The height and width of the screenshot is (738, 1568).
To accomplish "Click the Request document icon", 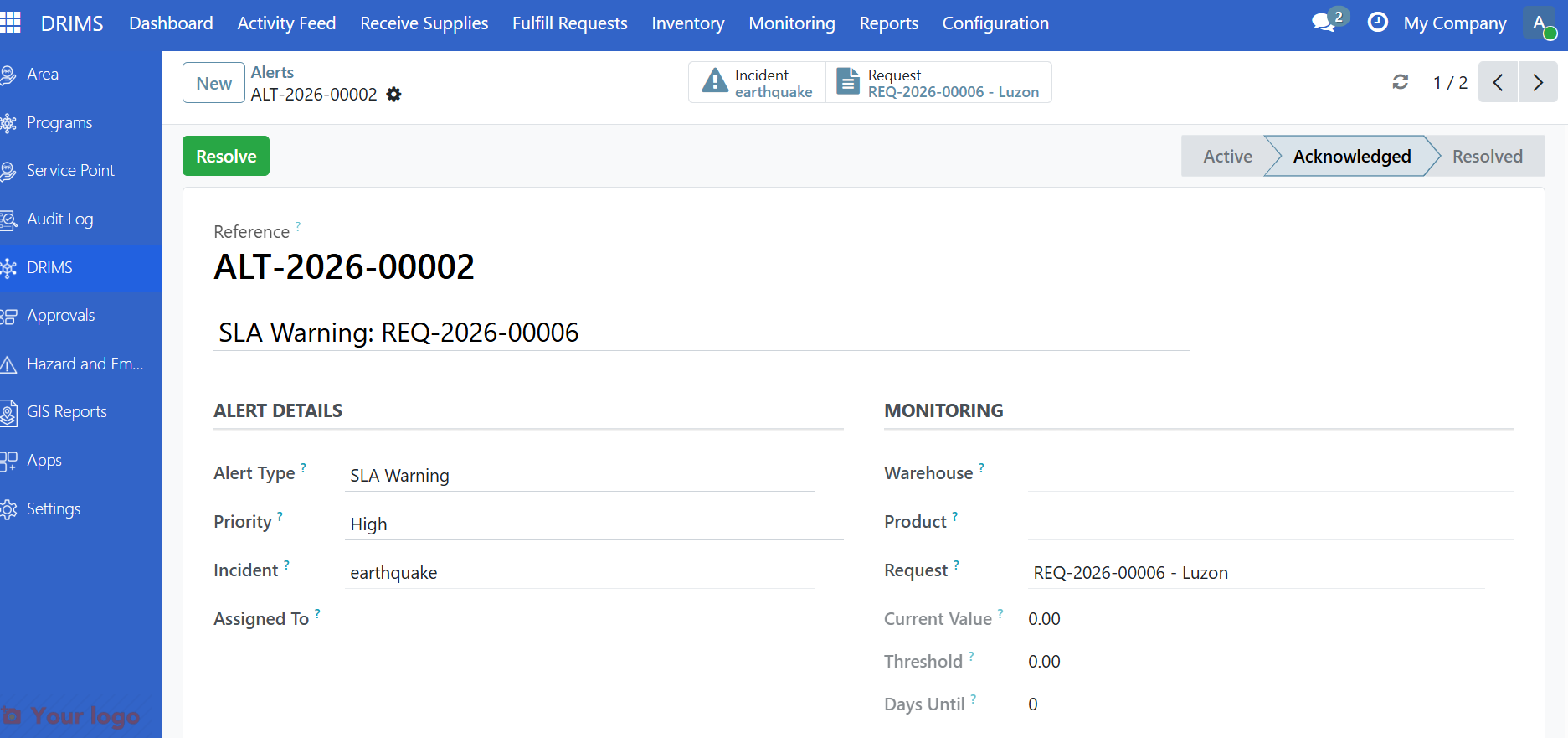I will (848, 80).
